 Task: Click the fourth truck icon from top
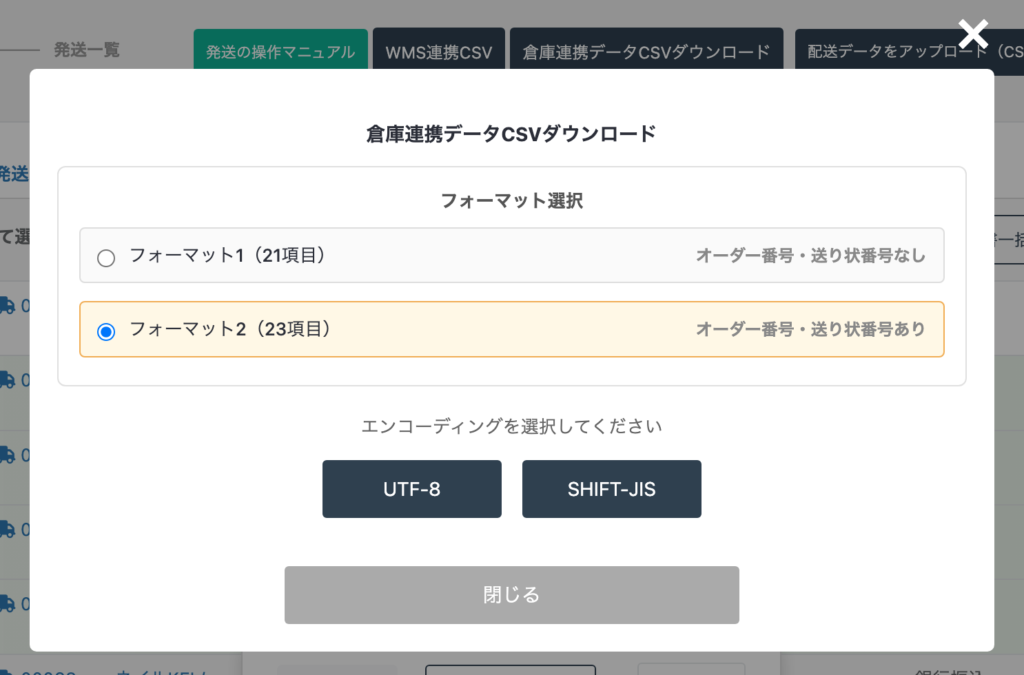coord(7,529)
